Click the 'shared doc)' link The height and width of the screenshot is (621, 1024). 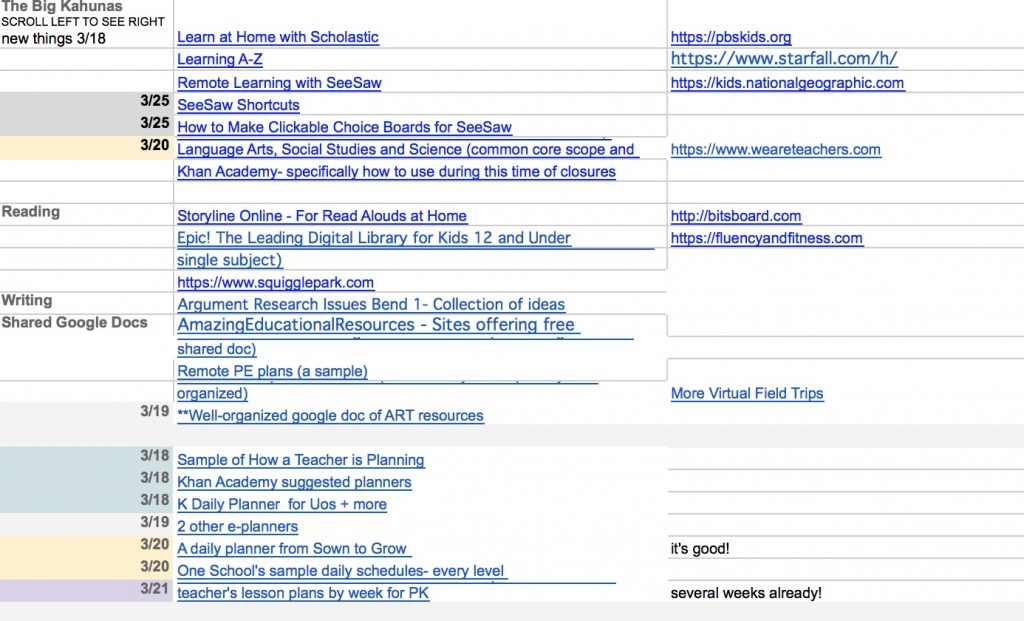216,349
